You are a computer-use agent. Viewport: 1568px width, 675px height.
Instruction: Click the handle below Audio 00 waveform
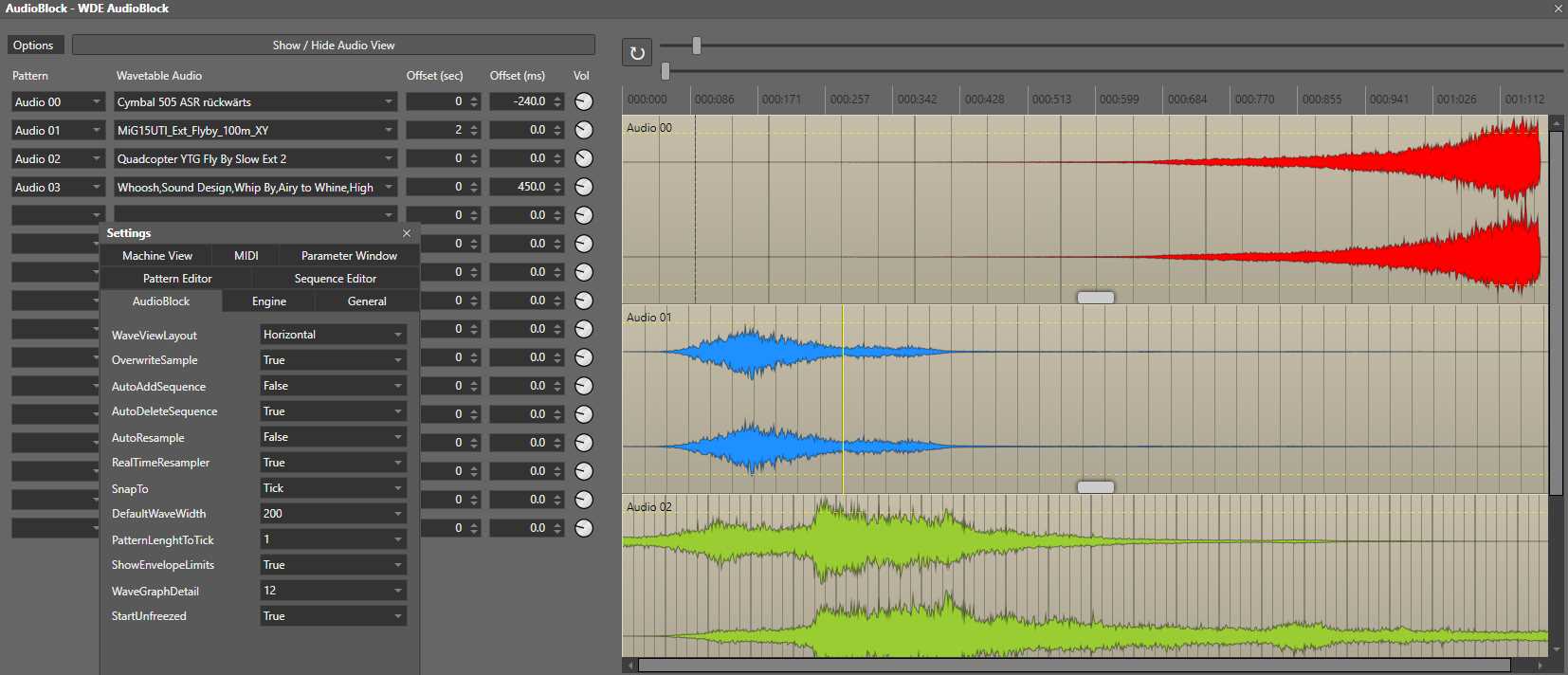1095,298
